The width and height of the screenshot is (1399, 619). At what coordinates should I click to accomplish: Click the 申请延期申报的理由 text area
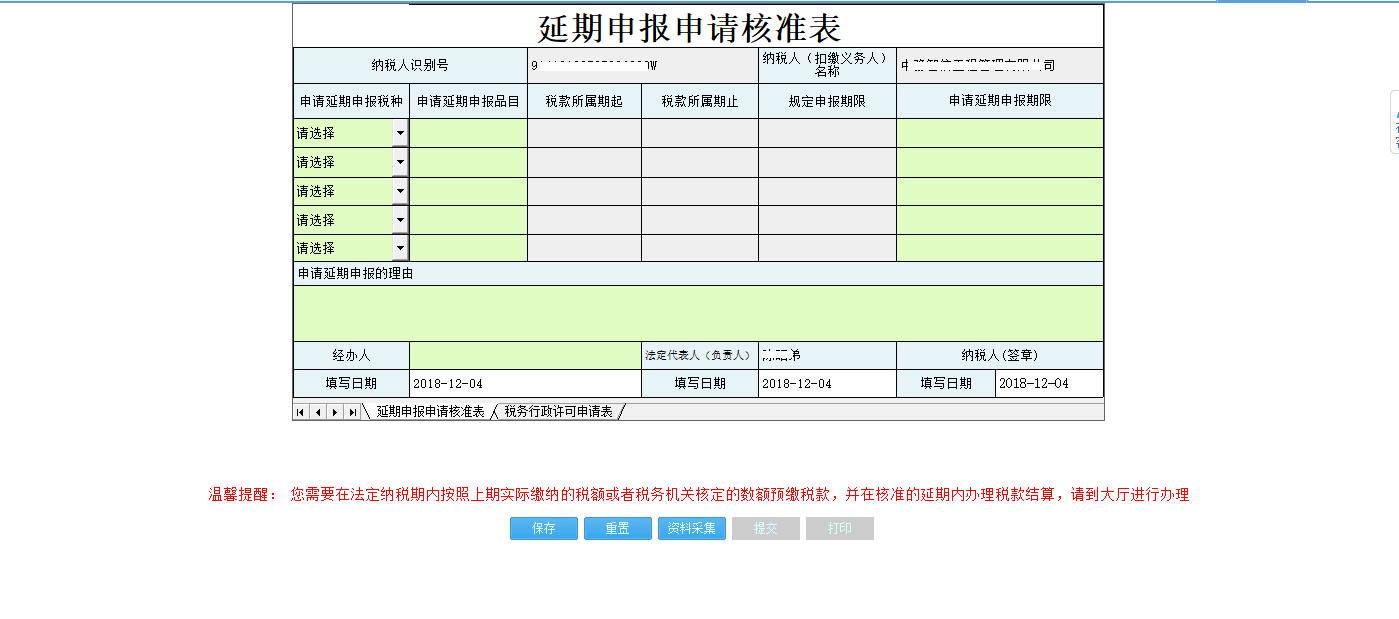click(697, 310)
